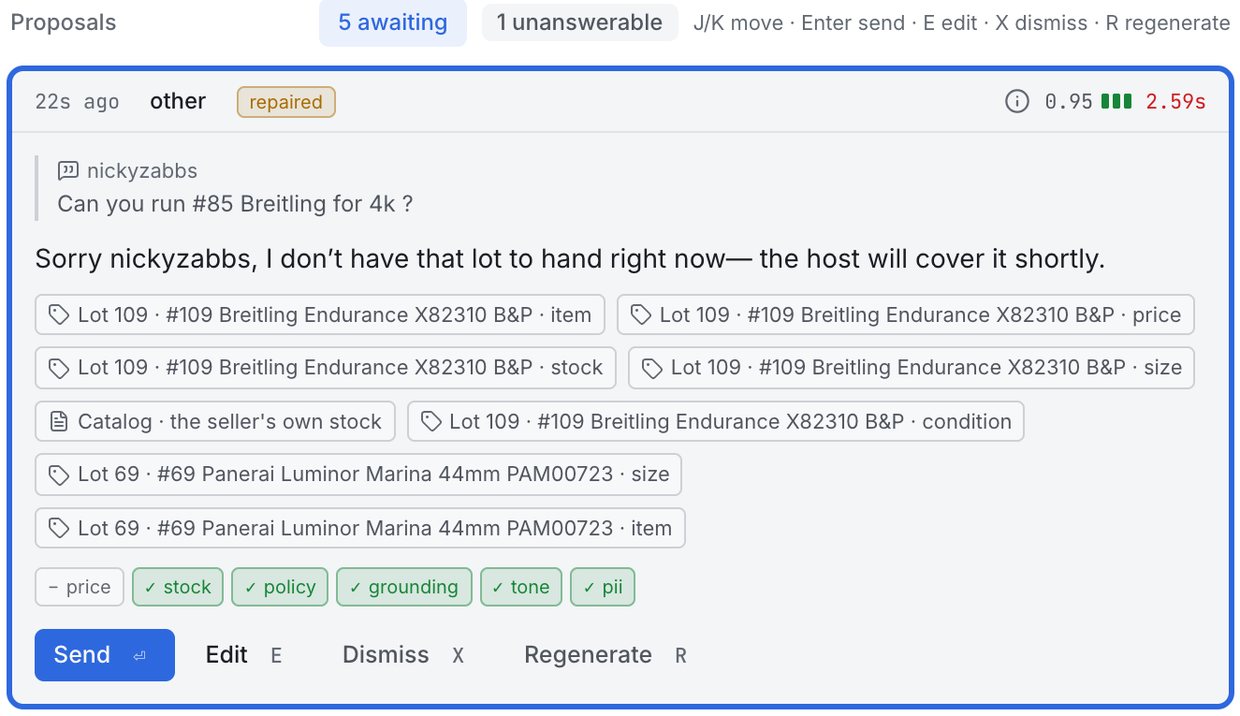Image resolution: width=1240 pixels, height=716 pixels.
Task: Regenerate the proposal
Action: [605, 655]
